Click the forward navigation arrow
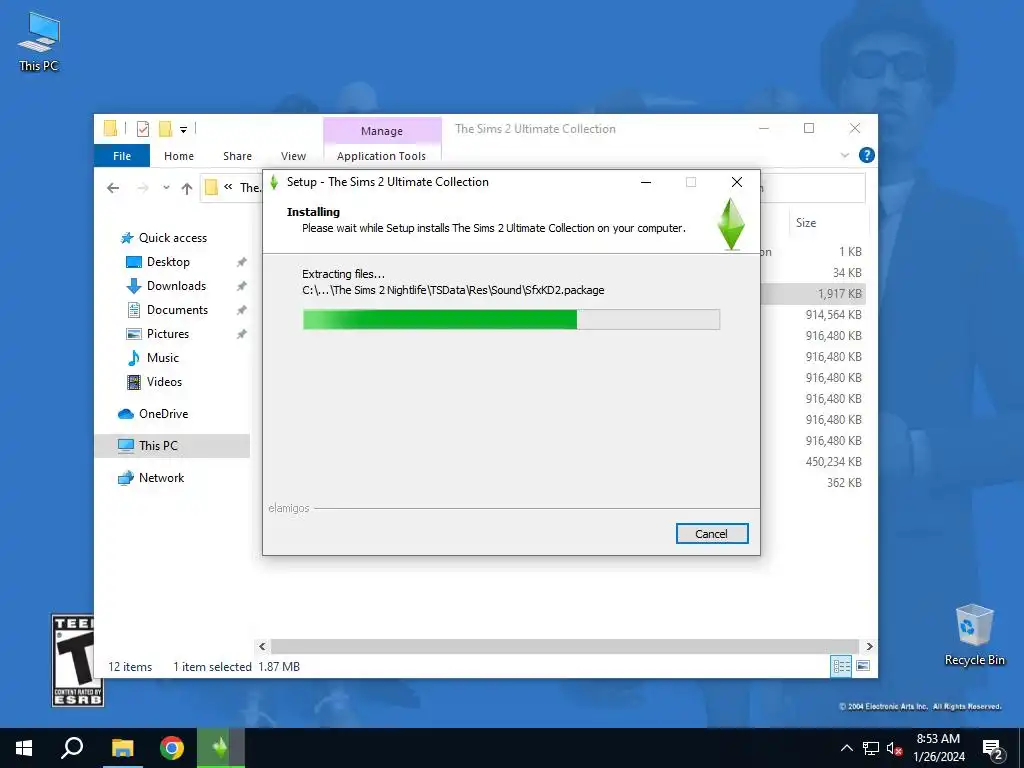This screenshot has width=1024, height=768. coord(142,189)
